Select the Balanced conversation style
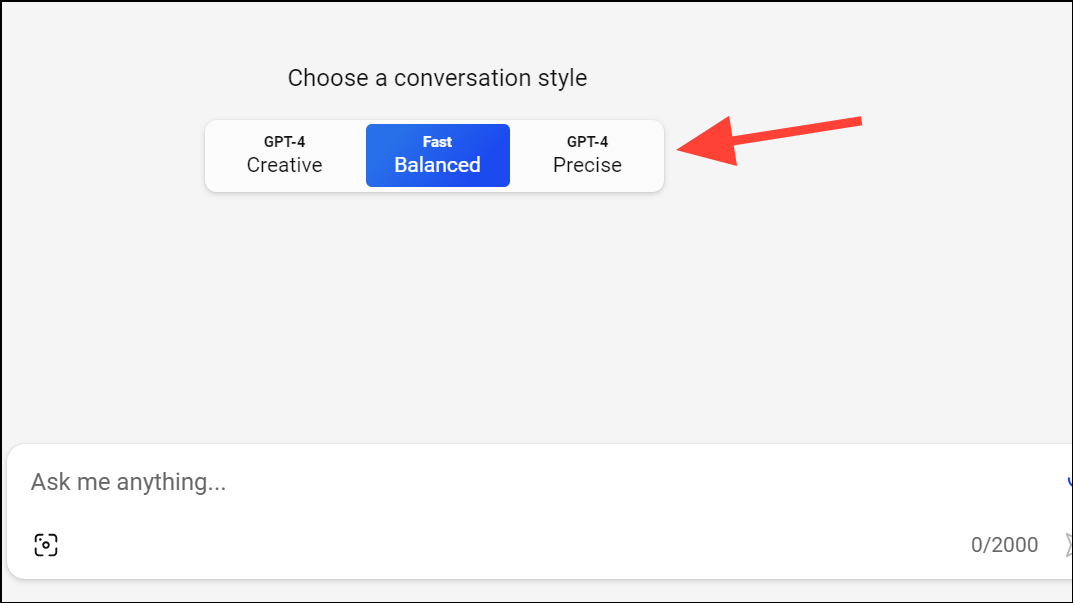The height and width of the screenshot is (603, 1073). click(437, 156)
